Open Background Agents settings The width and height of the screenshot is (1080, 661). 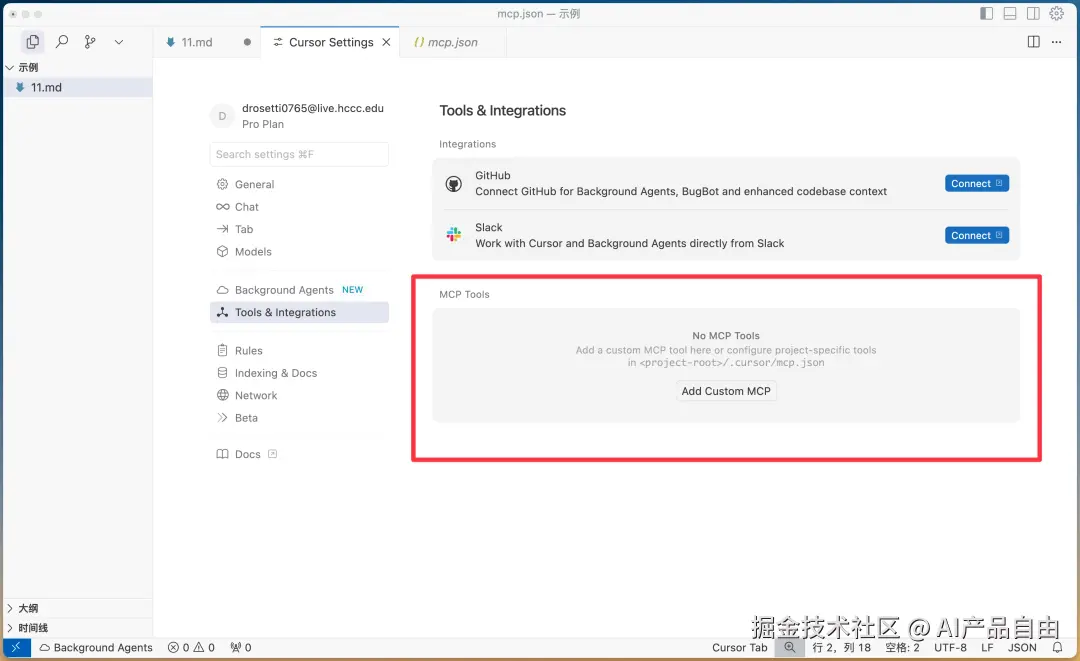point(299,290)
